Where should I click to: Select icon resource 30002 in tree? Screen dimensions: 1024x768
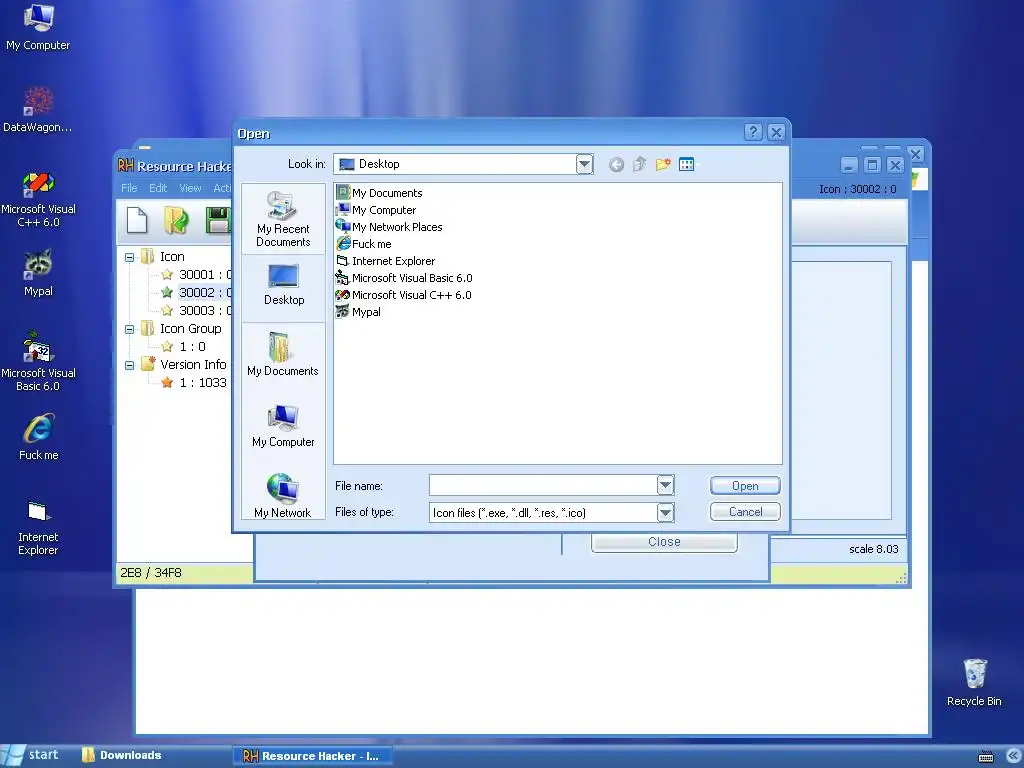coord(196,293)
